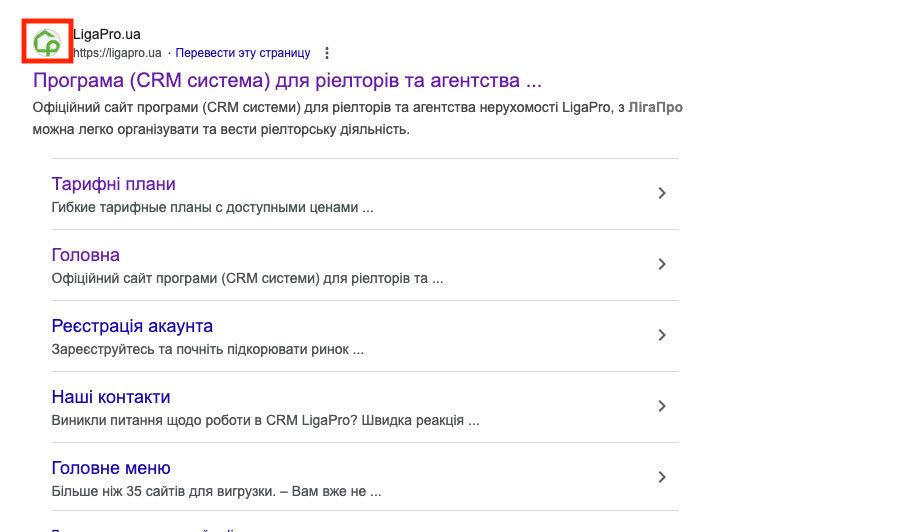Click the chevron beside Тарифні плани
This screenshot has width=914, height=532.
pos(661,193)
